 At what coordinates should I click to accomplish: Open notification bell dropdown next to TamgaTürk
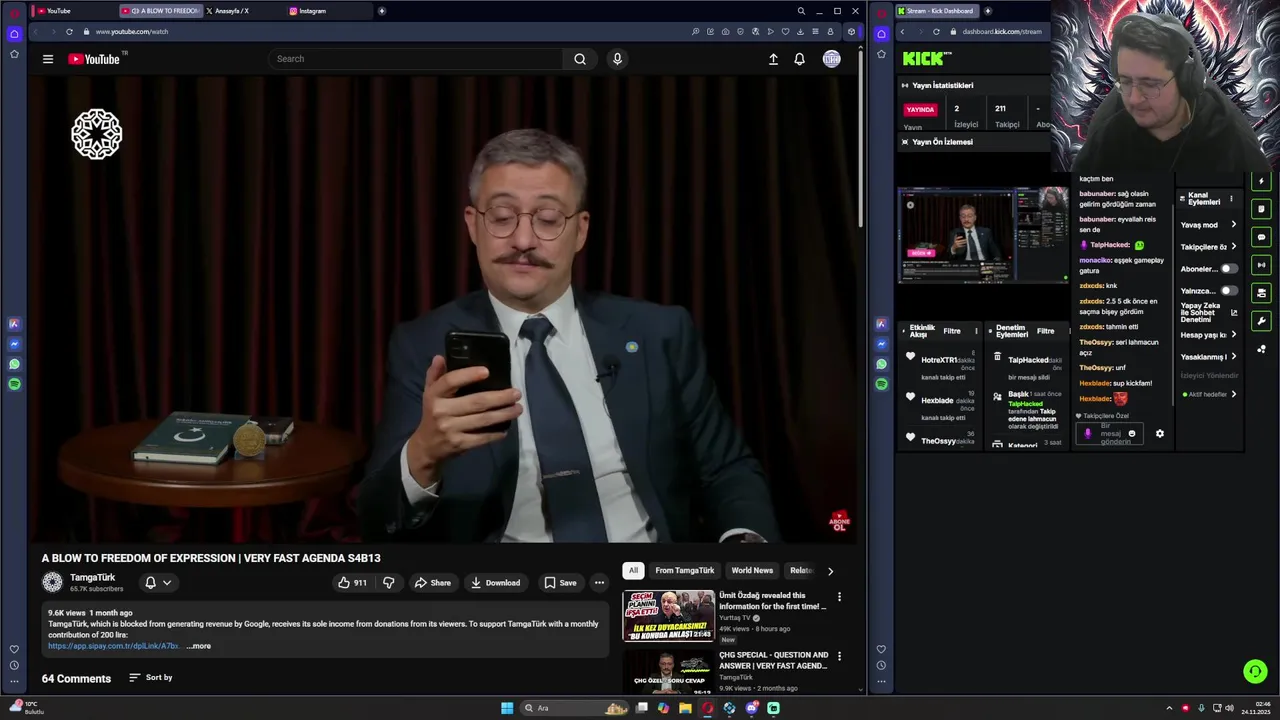[x=158, y=583]
